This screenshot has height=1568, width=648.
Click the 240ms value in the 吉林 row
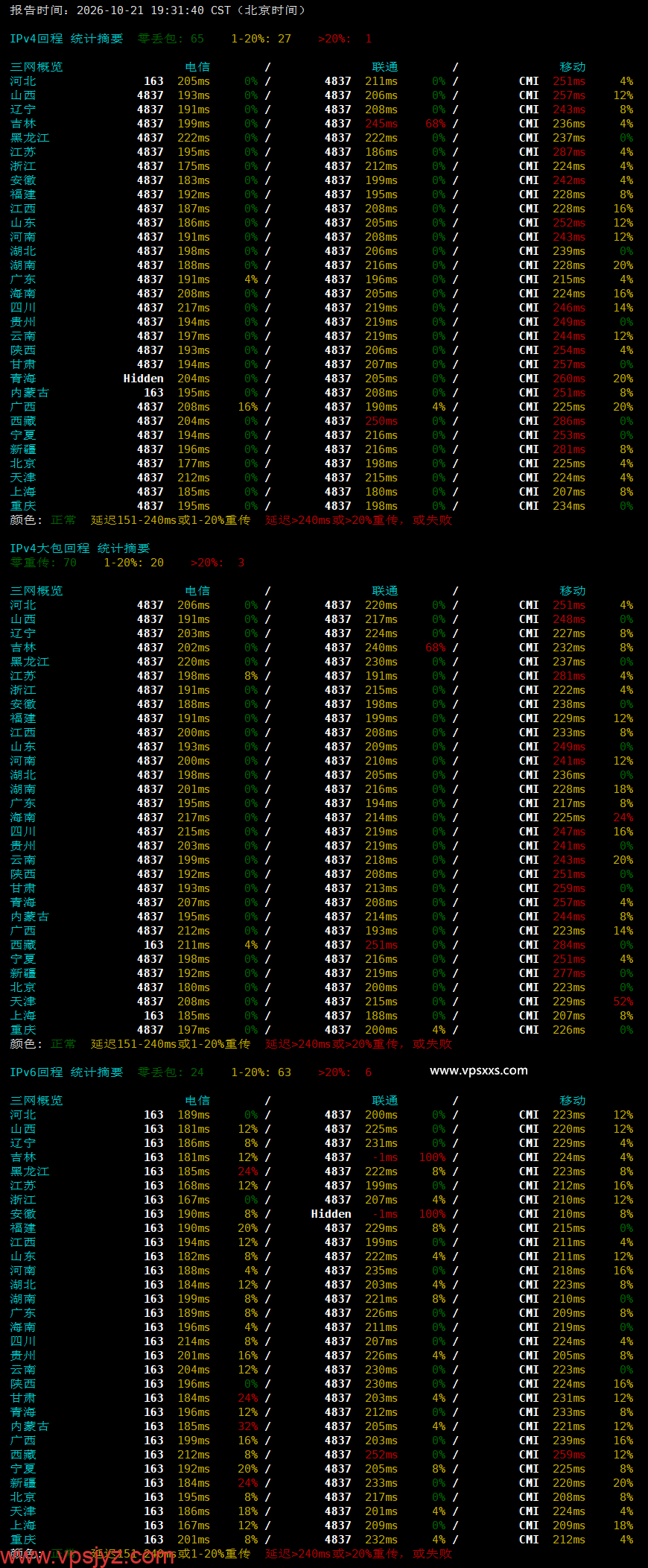tap(381, 648)
